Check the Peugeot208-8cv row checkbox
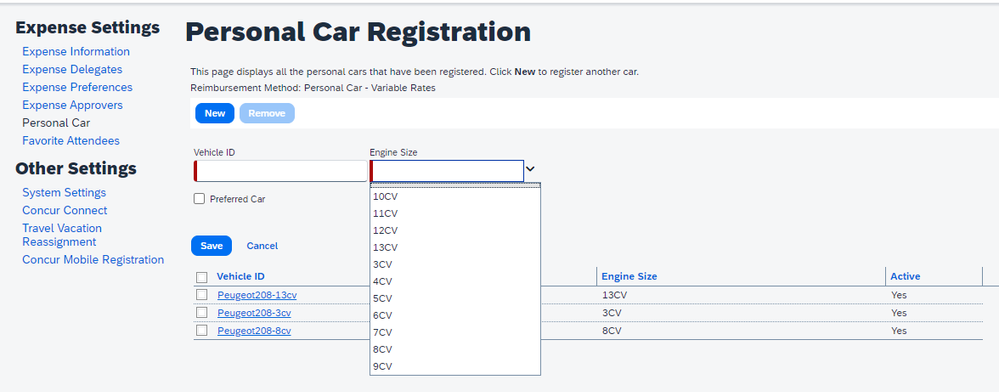The height and width of the screenshot is (392, 999). (201, 330)
